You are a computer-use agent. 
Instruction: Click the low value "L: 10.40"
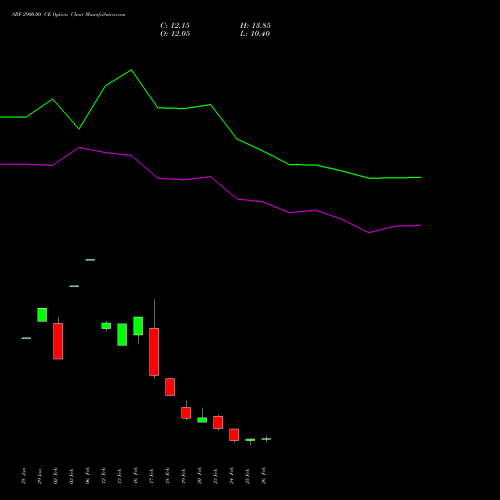tap(255, 34)
